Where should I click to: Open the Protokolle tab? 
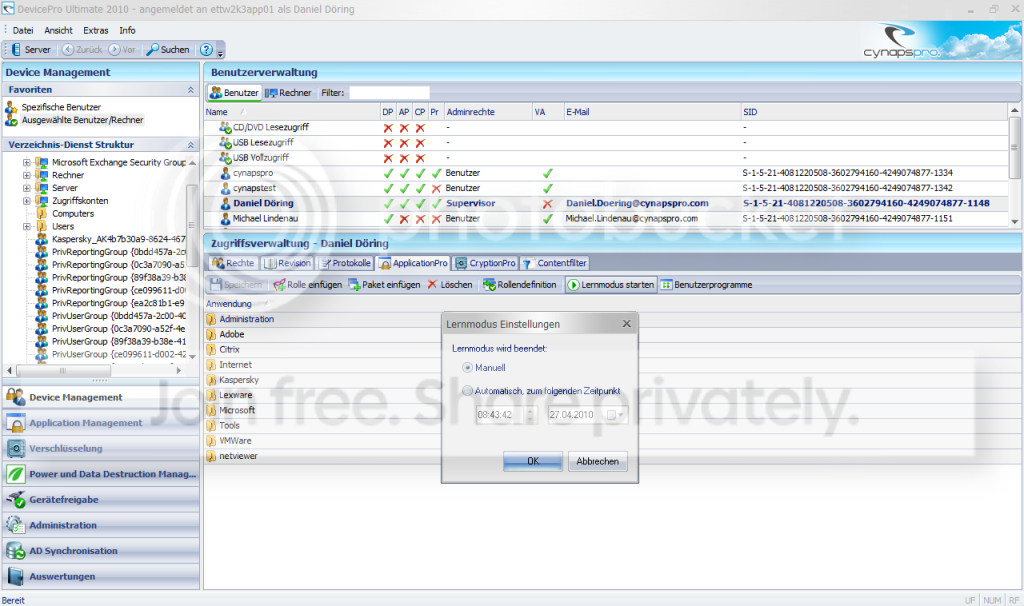pos(345,263)
